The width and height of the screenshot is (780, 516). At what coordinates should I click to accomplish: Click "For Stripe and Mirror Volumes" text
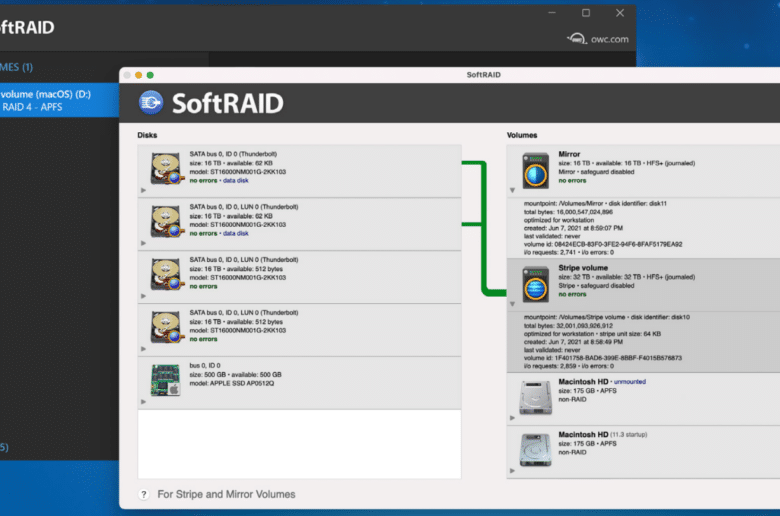[x=226, y=494]
